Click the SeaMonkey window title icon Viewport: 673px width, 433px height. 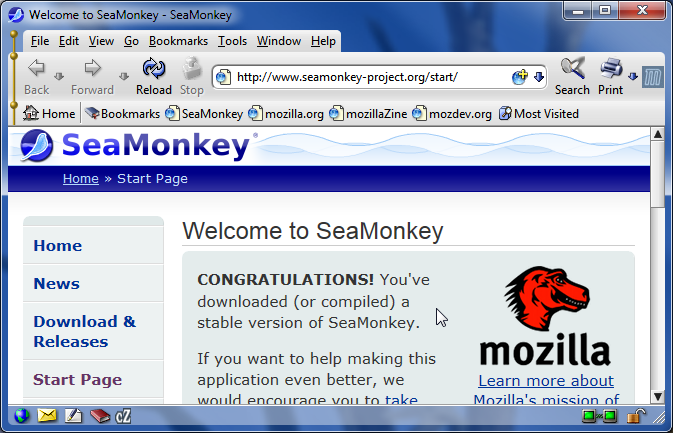[16, 15]
